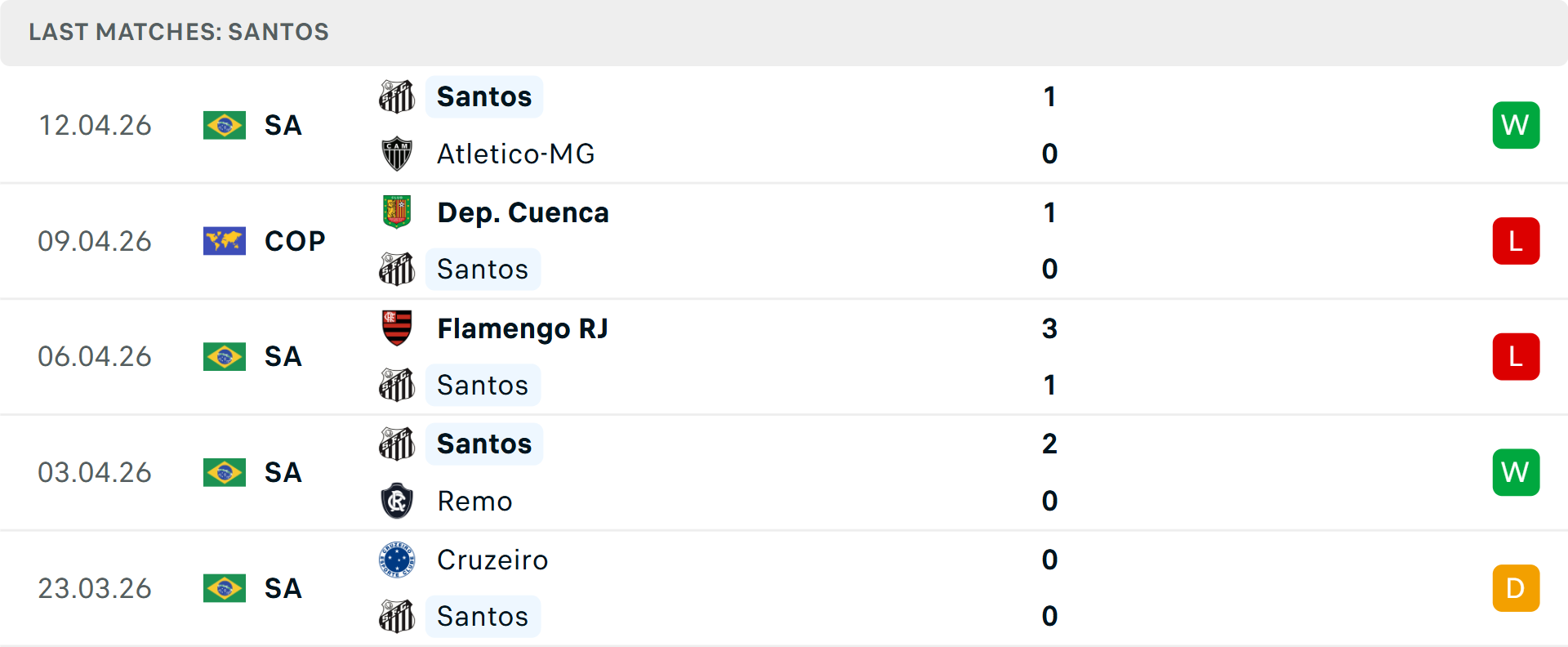Click the Dep. Cuenca club crest
The image size is (1568, 647).
397,212
